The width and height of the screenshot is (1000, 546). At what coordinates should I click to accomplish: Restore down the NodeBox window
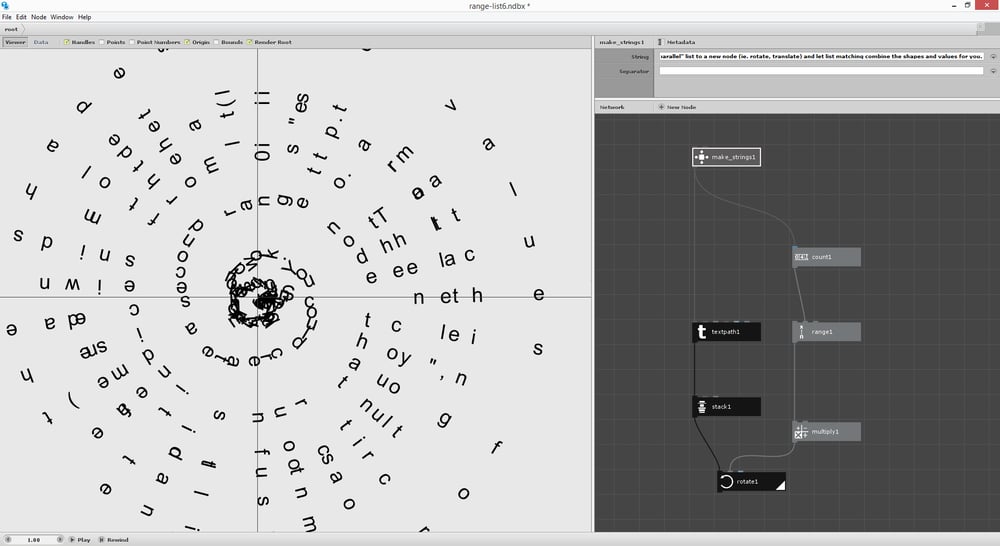[x=967, y=6]
